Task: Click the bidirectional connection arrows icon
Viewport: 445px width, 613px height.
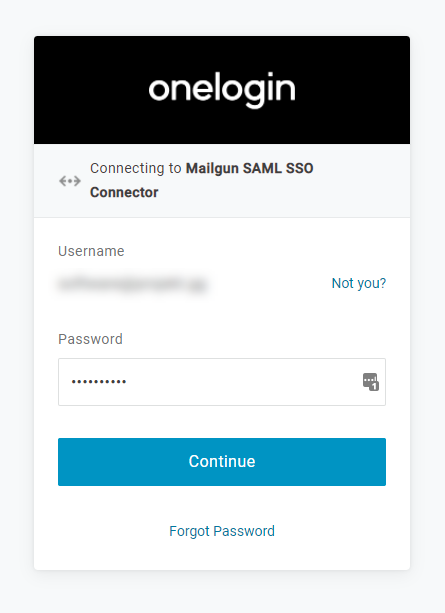Action: (x=70, y=181)
